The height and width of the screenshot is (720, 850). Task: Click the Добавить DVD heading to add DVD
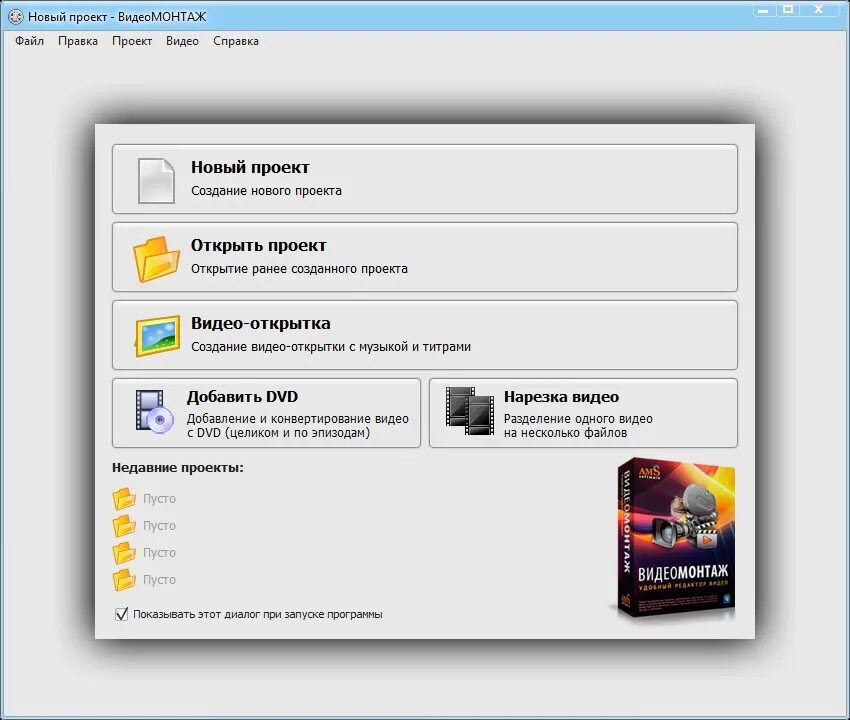(242, 397)
